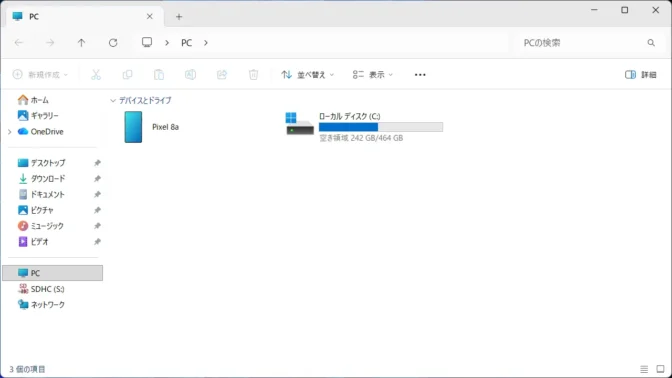Open the 新規作成 dropdown
This screenshot has width=672, height=378.
point(40,75)
